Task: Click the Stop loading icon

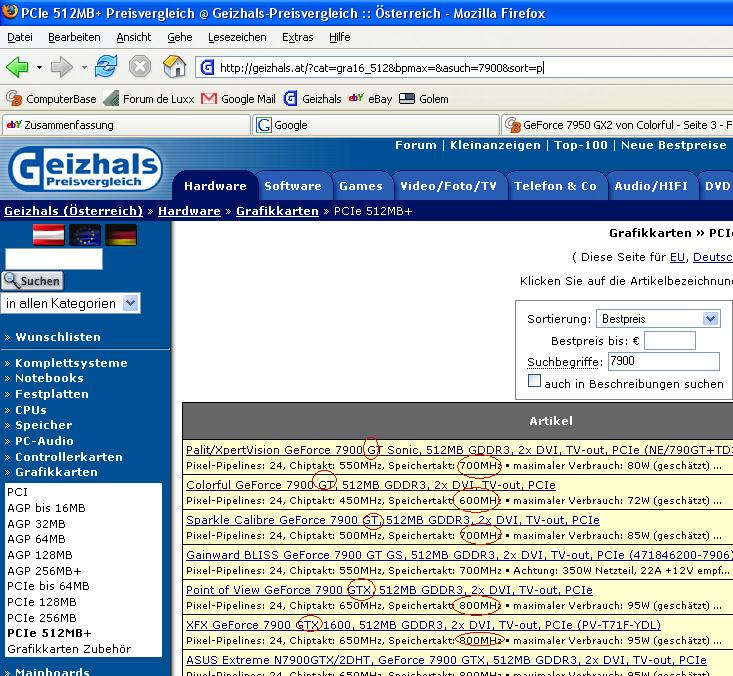Action: [140, 66]
